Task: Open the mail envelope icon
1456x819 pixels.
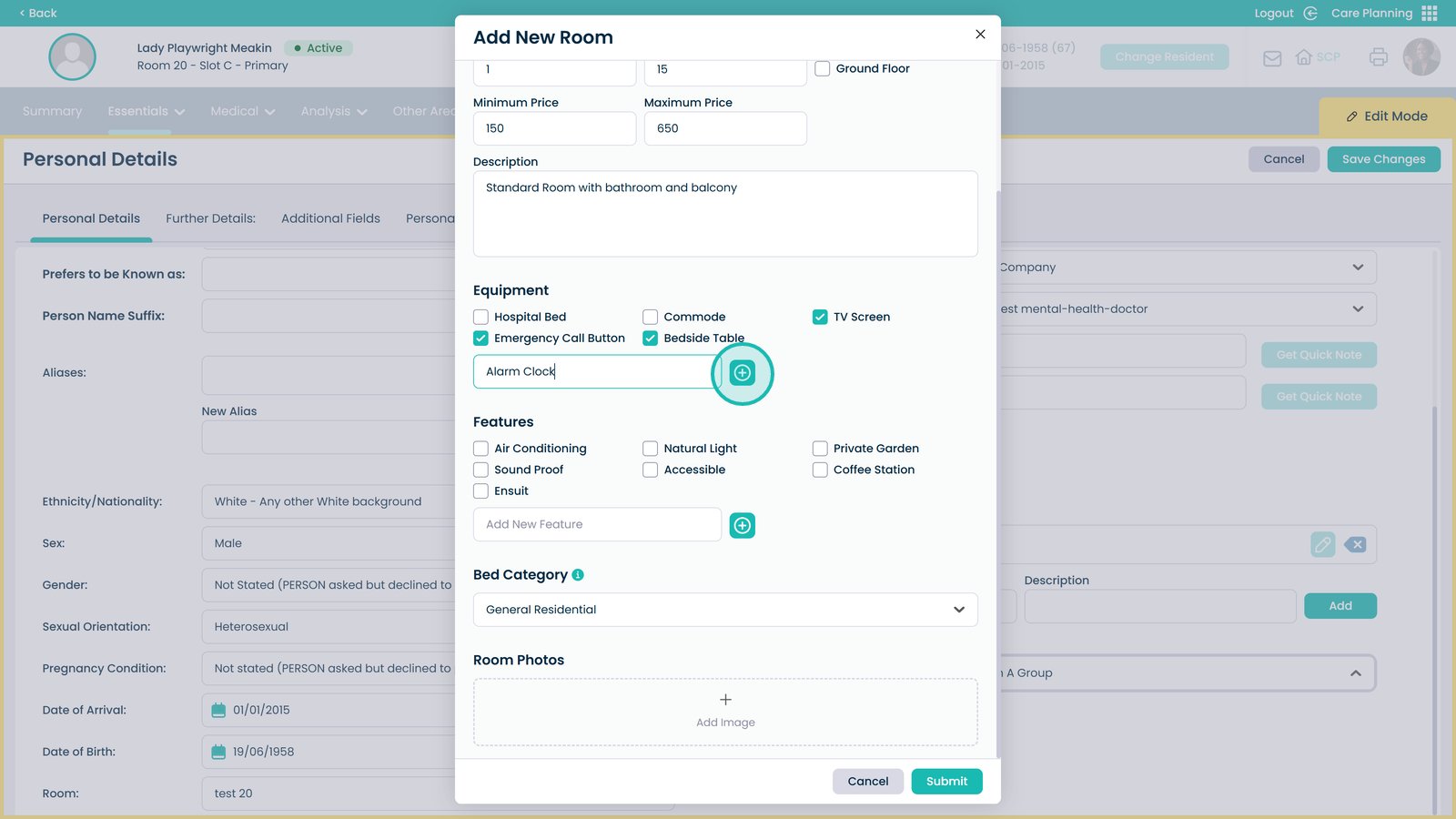Action: coord(1272,58)
